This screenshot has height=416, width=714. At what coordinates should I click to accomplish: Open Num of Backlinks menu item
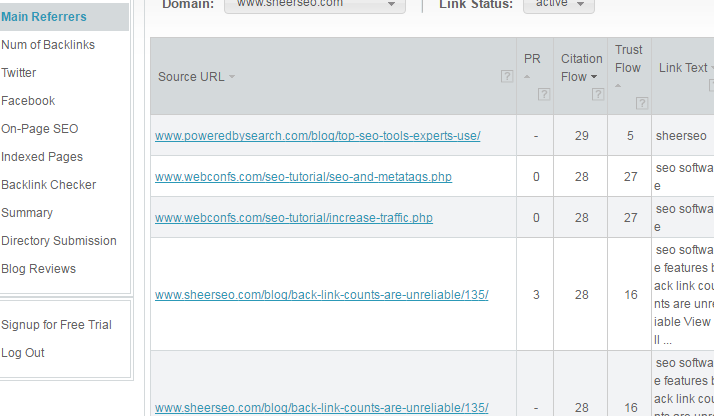tap(48, 45)
